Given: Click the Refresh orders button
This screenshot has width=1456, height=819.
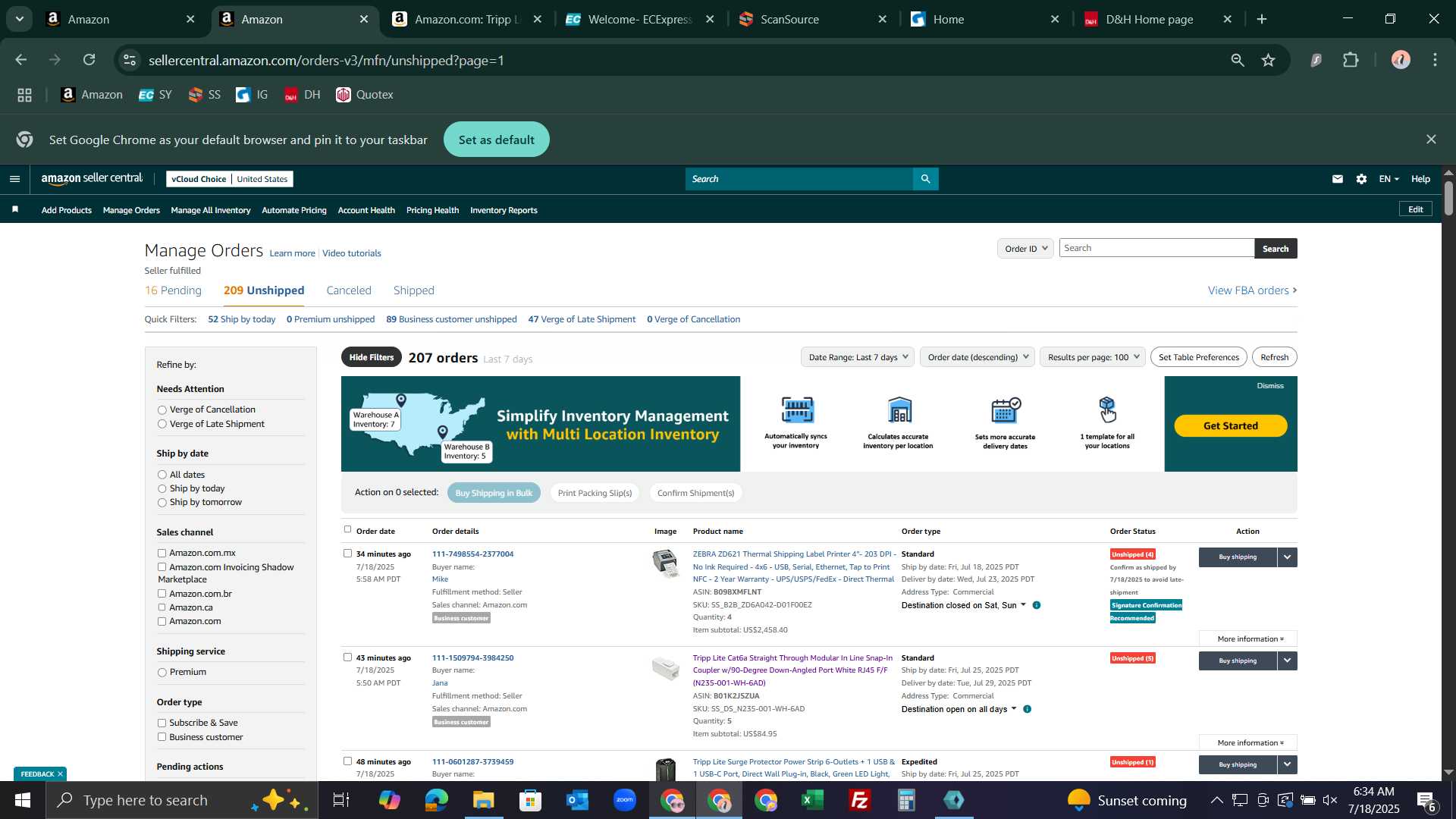Looking at the screenshot, I should coord(1275,357).
